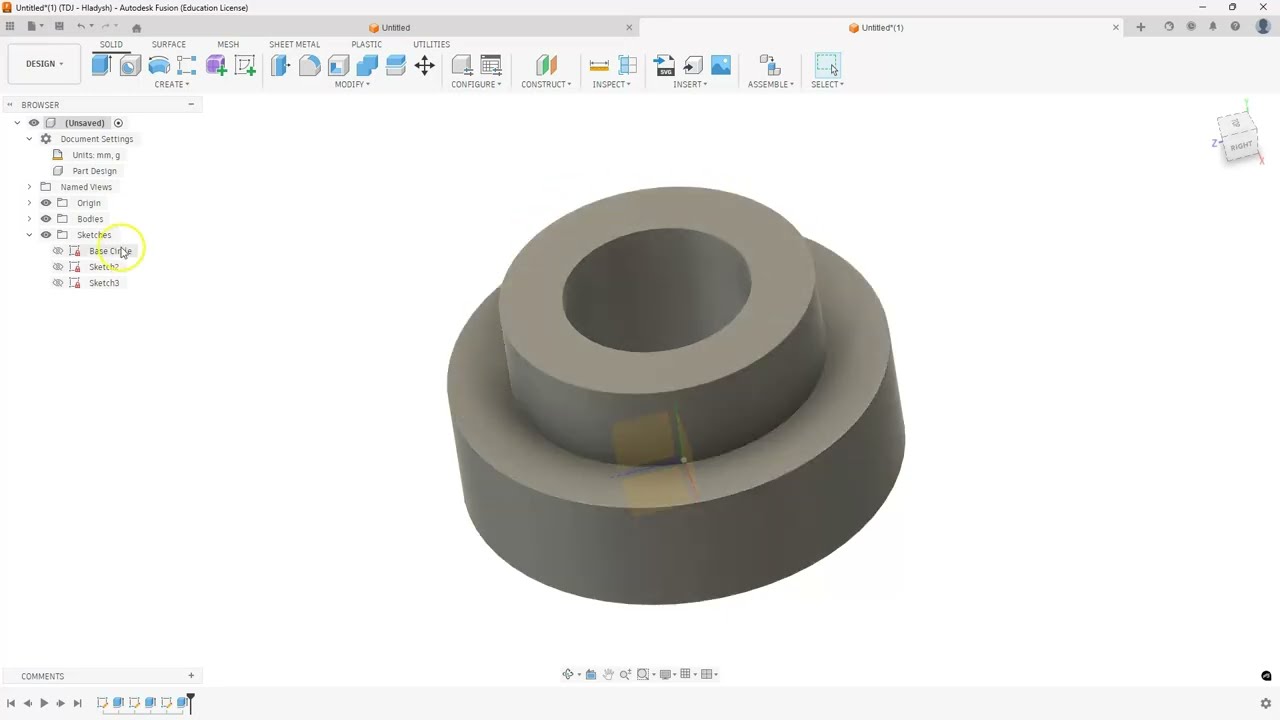Screen dimensions: 1280x720
Task: Switch to the Utilities tab
Action: pos(432,44)
